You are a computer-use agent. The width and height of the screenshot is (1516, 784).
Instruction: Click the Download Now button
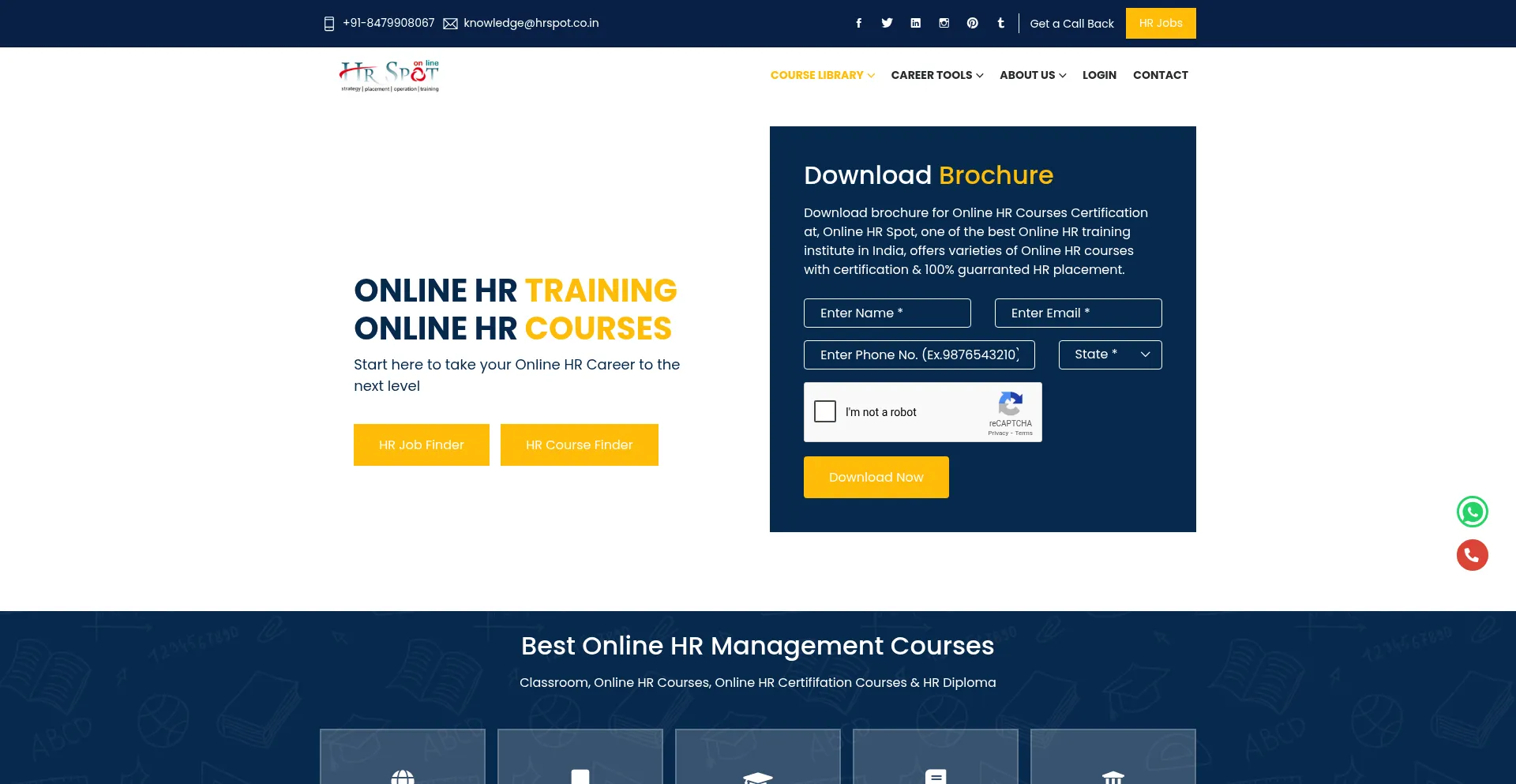click(x=876, y=477)
